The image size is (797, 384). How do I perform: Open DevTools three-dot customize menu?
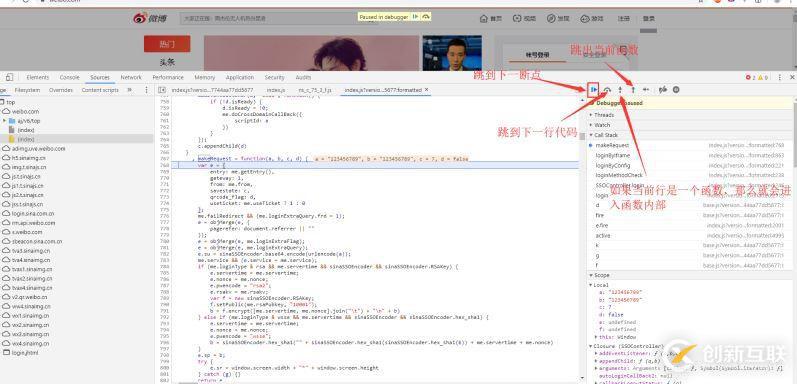pyautogui.click(x=779, y=77)
